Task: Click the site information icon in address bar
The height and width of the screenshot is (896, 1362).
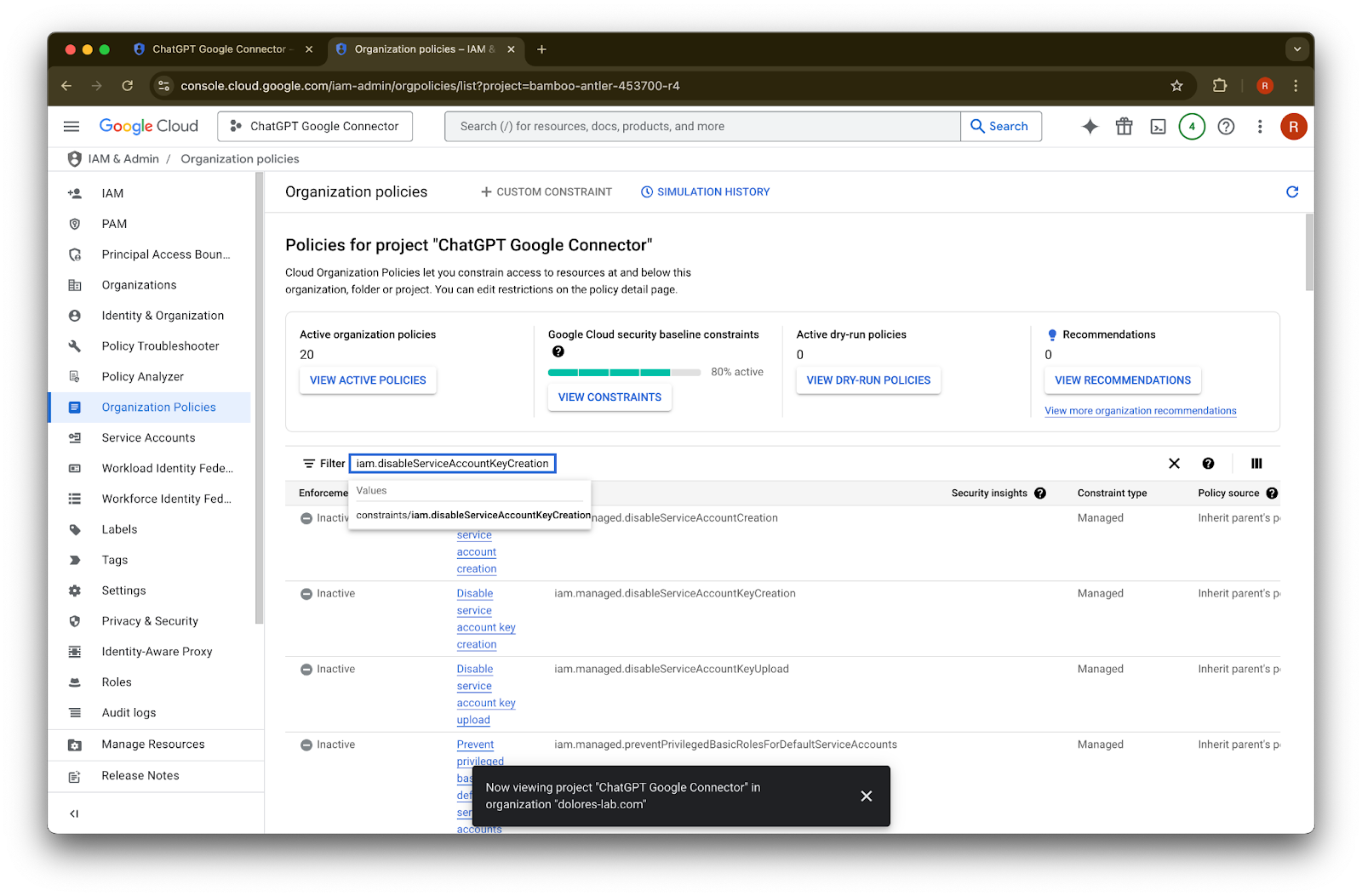Action: coord(164,86)
